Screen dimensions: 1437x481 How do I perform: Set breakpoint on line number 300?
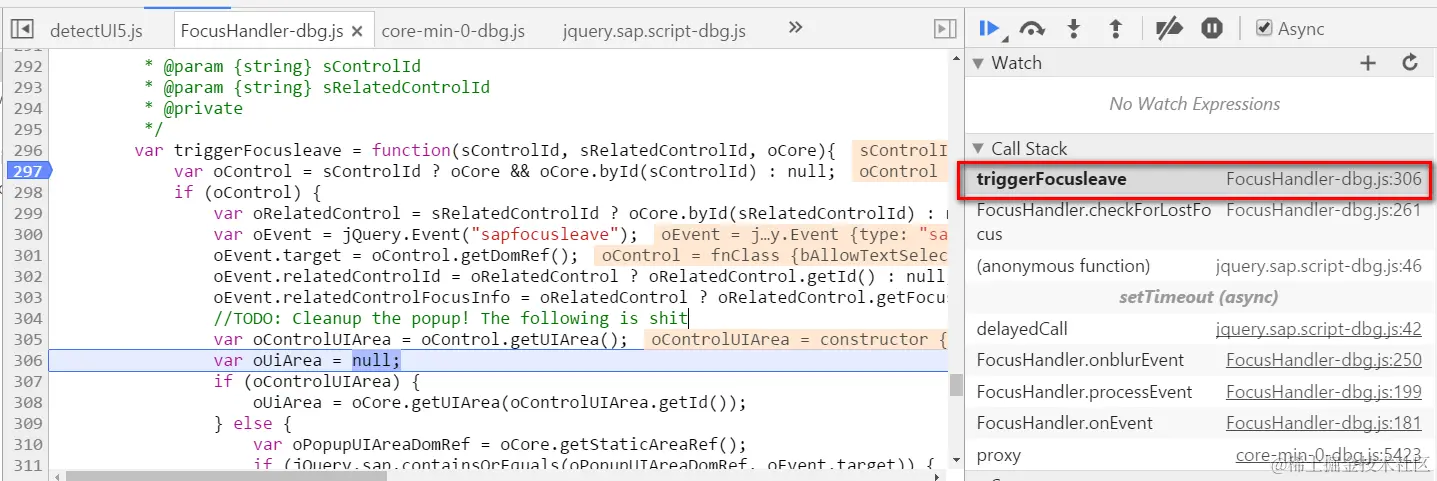(x=28, y=234)
